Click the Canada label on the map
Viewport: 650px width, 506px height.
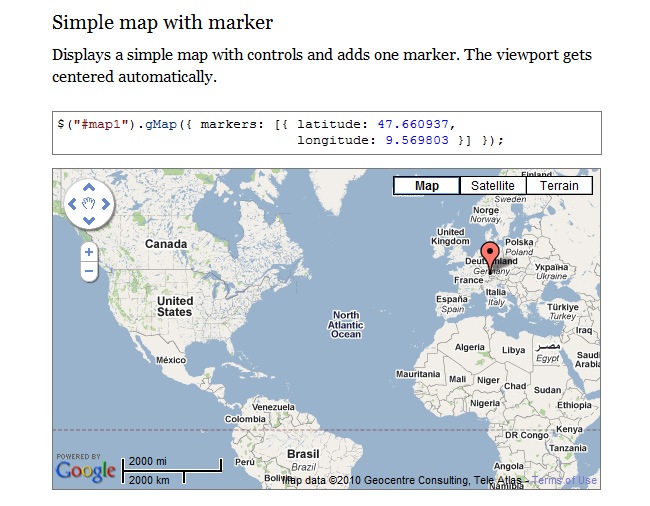[166, 244]
